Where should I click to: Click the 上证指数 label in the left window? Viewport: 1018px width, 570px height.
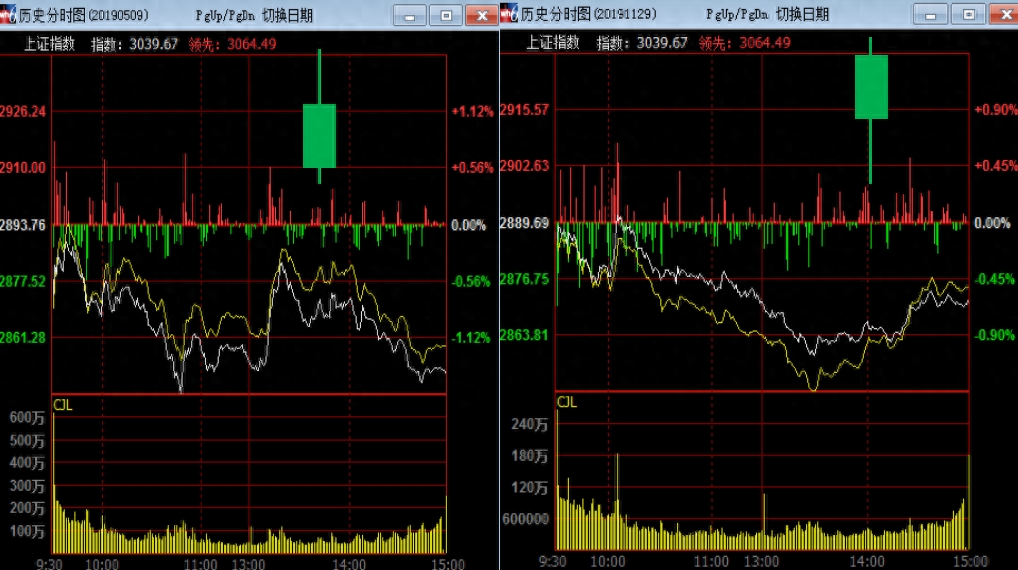point(49,43)
